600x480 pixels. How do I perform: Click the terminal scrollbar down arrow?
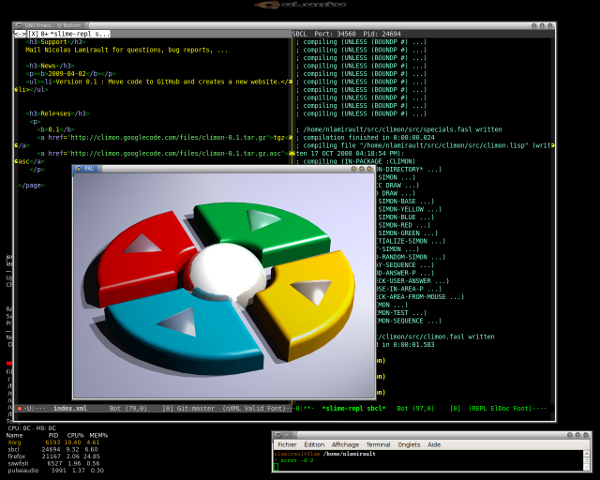point(586,468)
